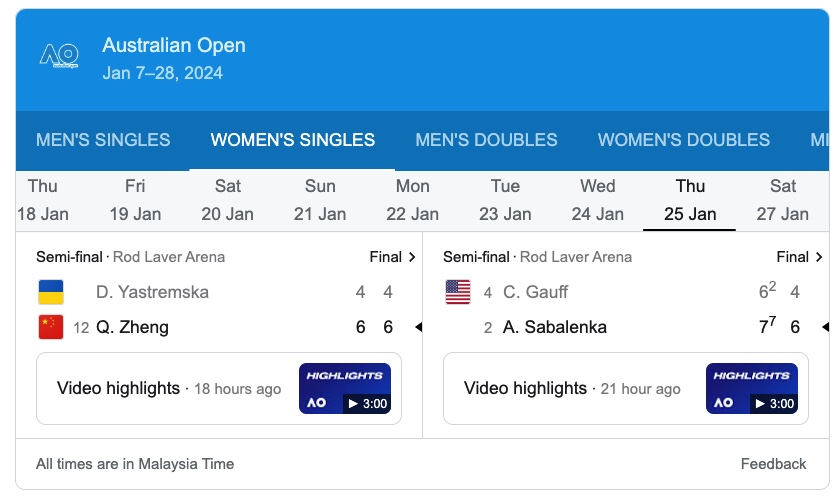Click the China flag beside Q. Zheng
The image size is (835, 504).
click(51, 327)
